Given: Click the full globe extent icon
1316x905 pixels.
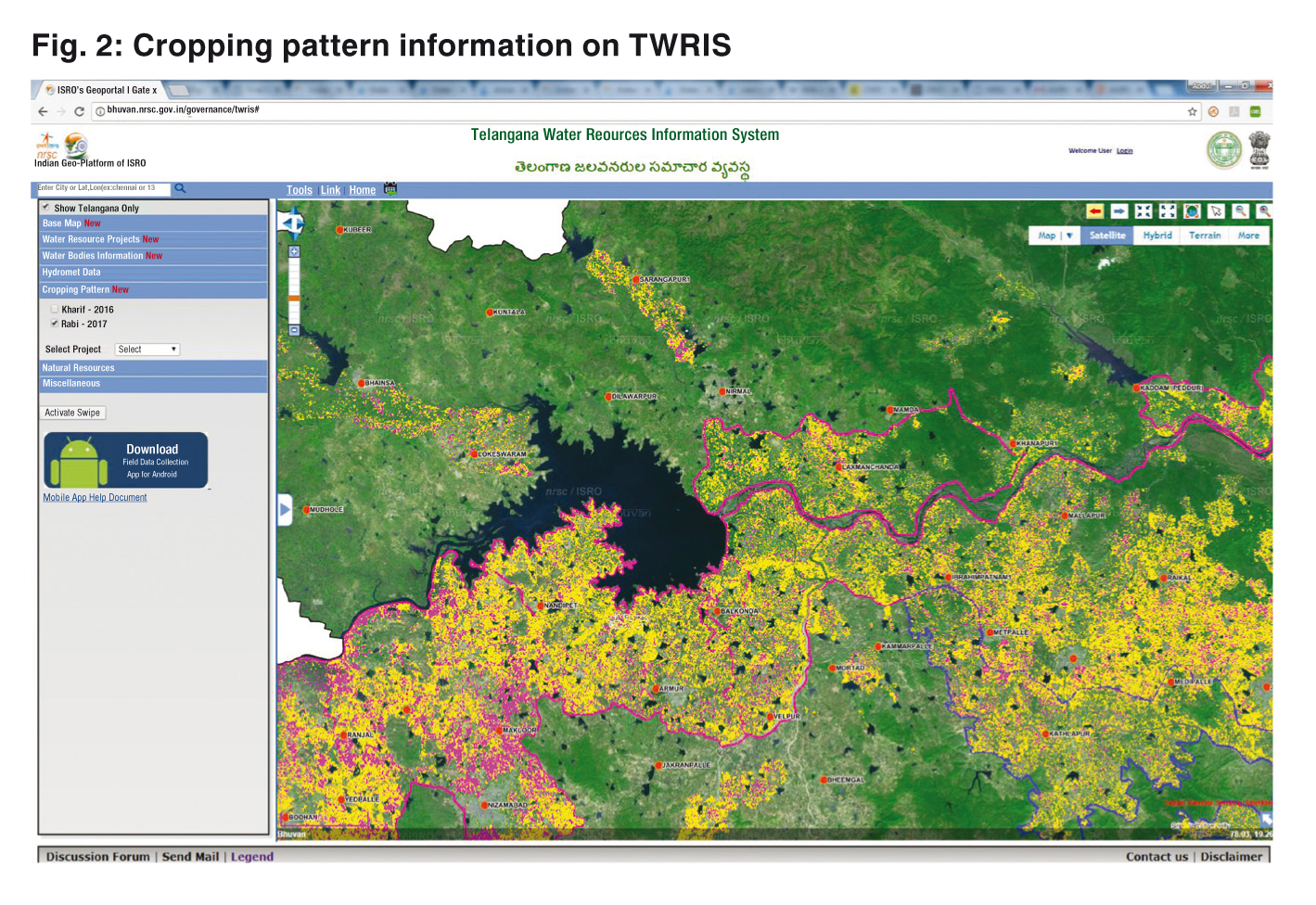Looking at the screenshot, I should click(x=1192, y=211).
